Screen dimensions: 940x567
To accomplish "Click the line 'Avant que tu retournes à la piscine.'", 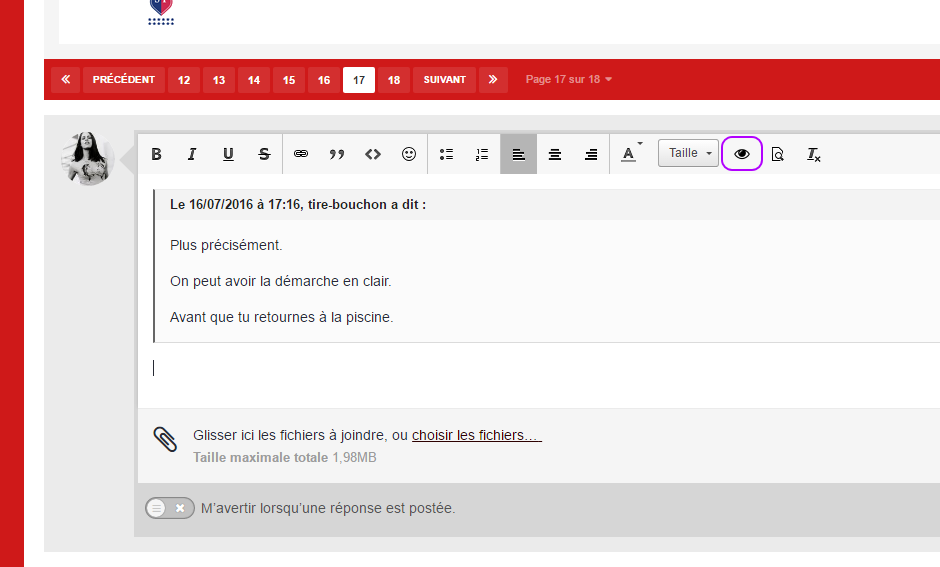I will [282, 317].
